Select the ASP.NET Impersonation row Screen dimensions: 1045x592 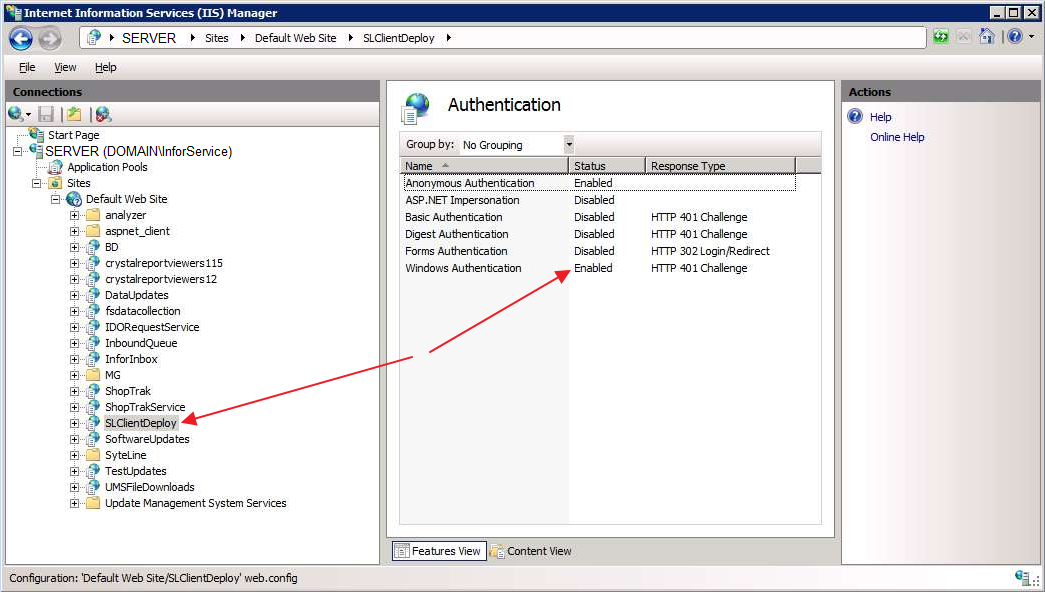click(599, 200)
